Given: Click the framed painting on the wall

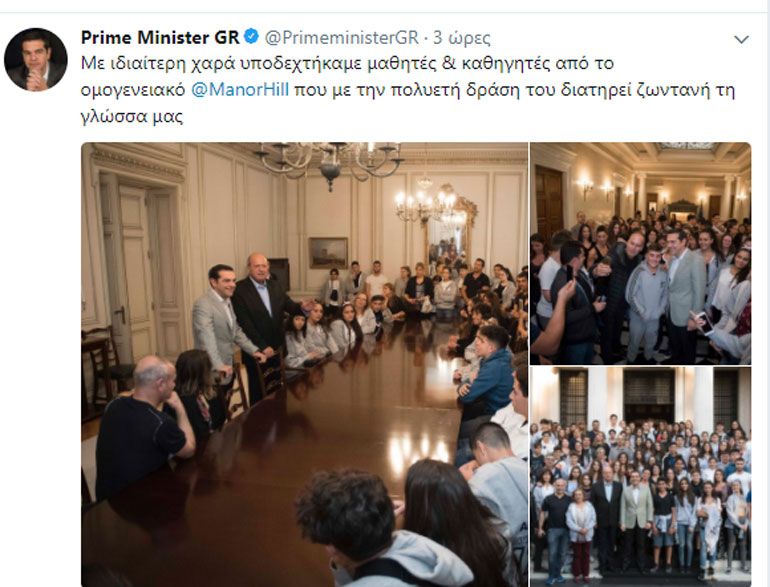Looking at the screenshot, I should [x=328, y=252].
